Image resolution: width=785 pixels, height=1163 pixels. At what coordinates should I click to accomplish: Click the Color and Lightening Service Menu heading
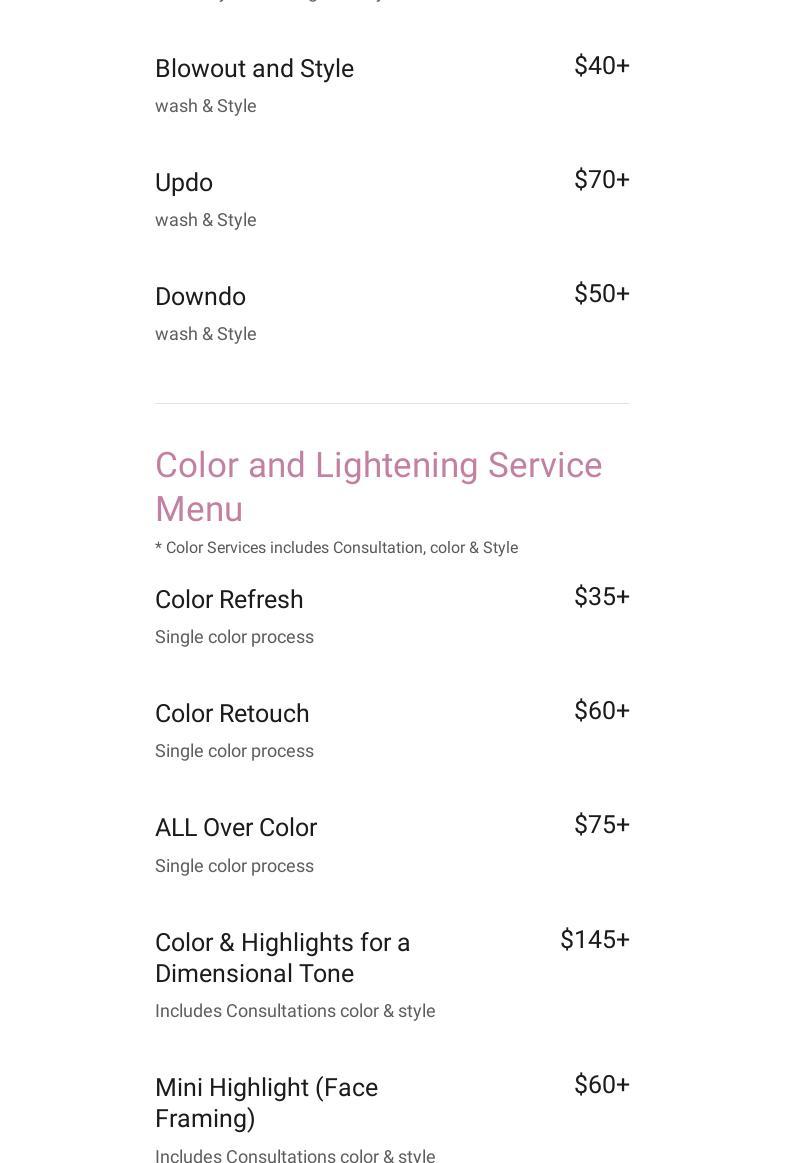click(x=378, y=487)
